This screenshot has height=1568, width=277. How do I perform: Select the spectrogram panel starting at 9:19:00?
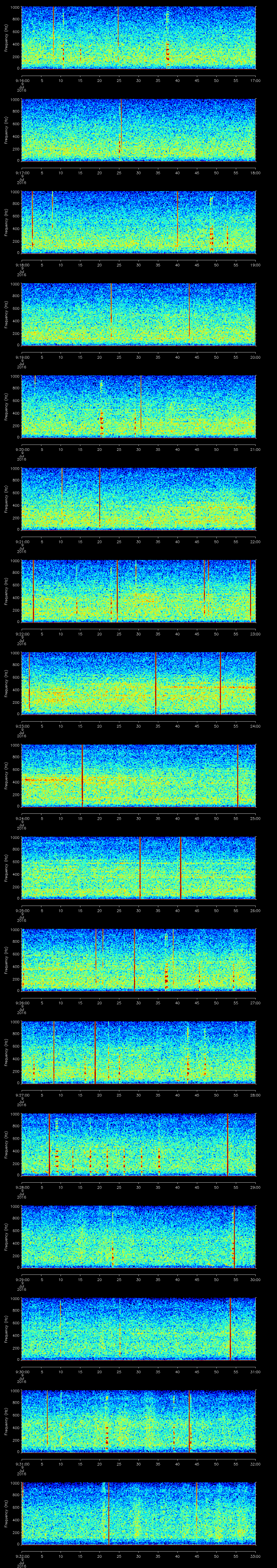point(138,315)
